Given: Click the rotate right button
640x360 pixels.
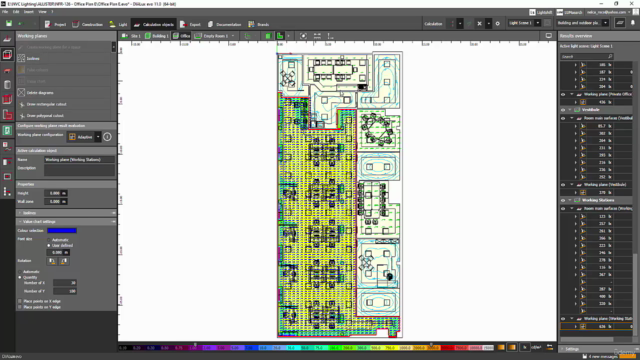Looking at the screenshot, I should pos(64,261).
